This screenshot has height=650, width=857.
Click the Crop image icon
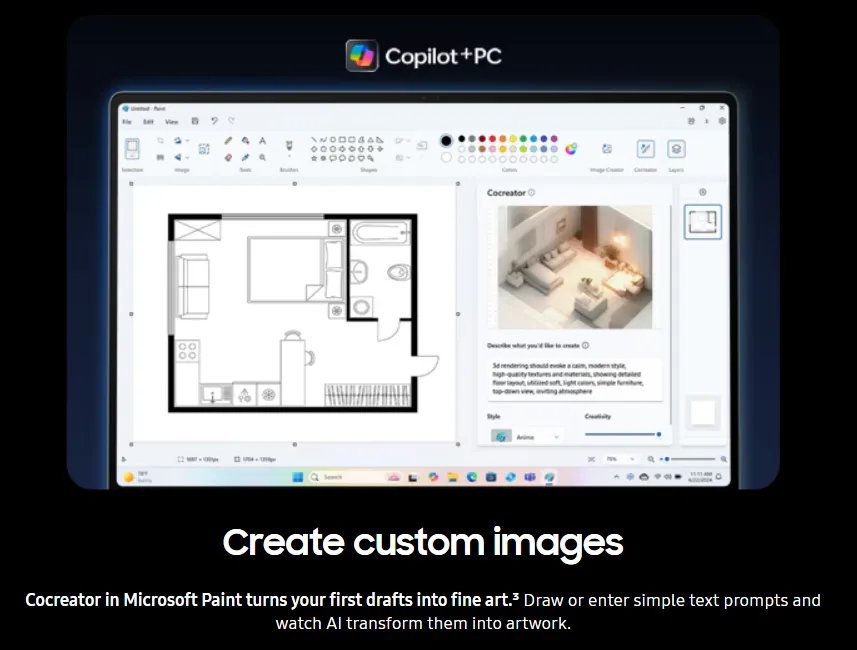pos(160,140)
